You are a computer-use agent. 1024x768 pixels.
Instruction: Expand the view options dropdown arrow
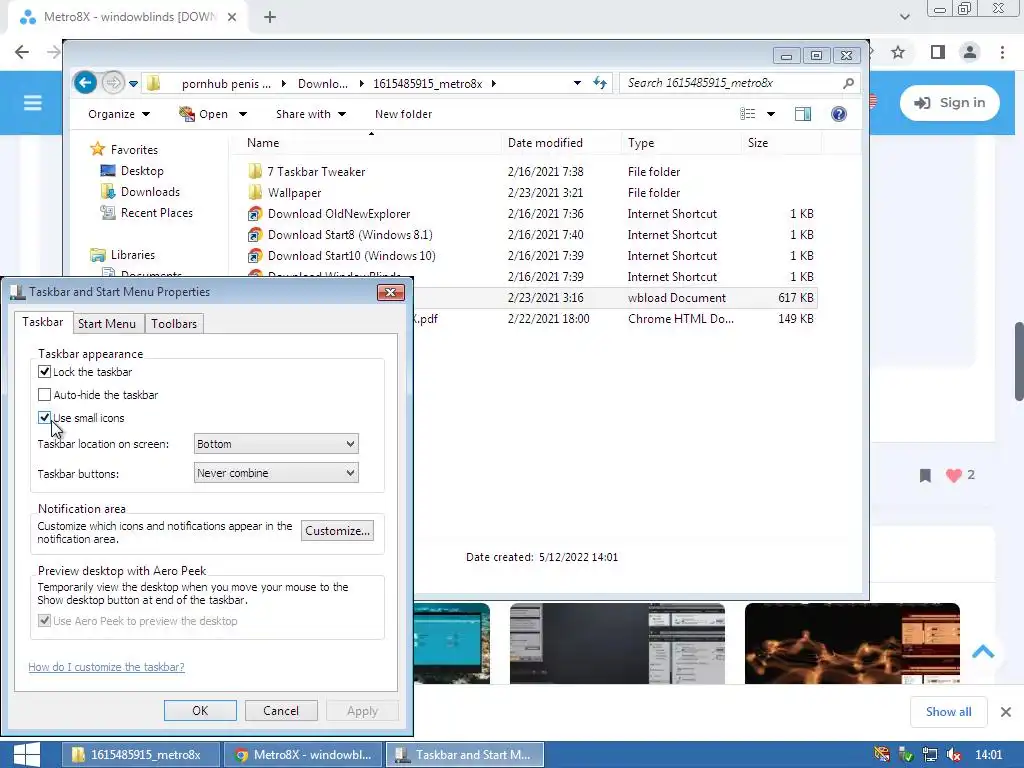click(x=771, y=114)
